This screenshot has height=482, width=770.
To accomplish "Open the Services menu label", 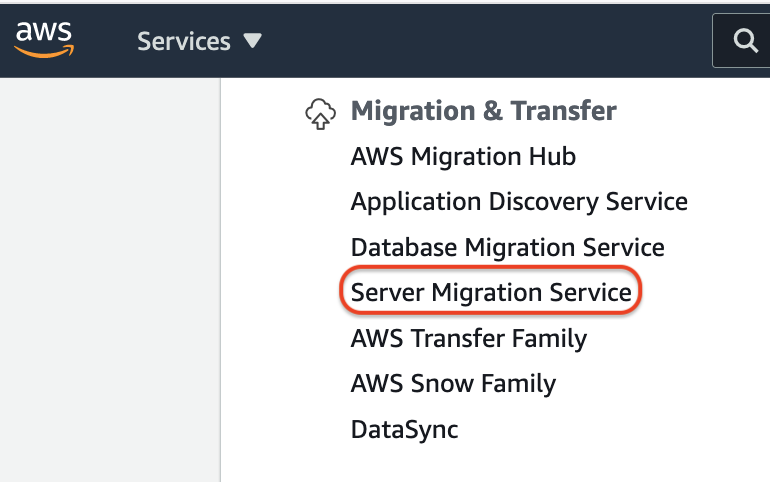I will (x=184, y=41).
